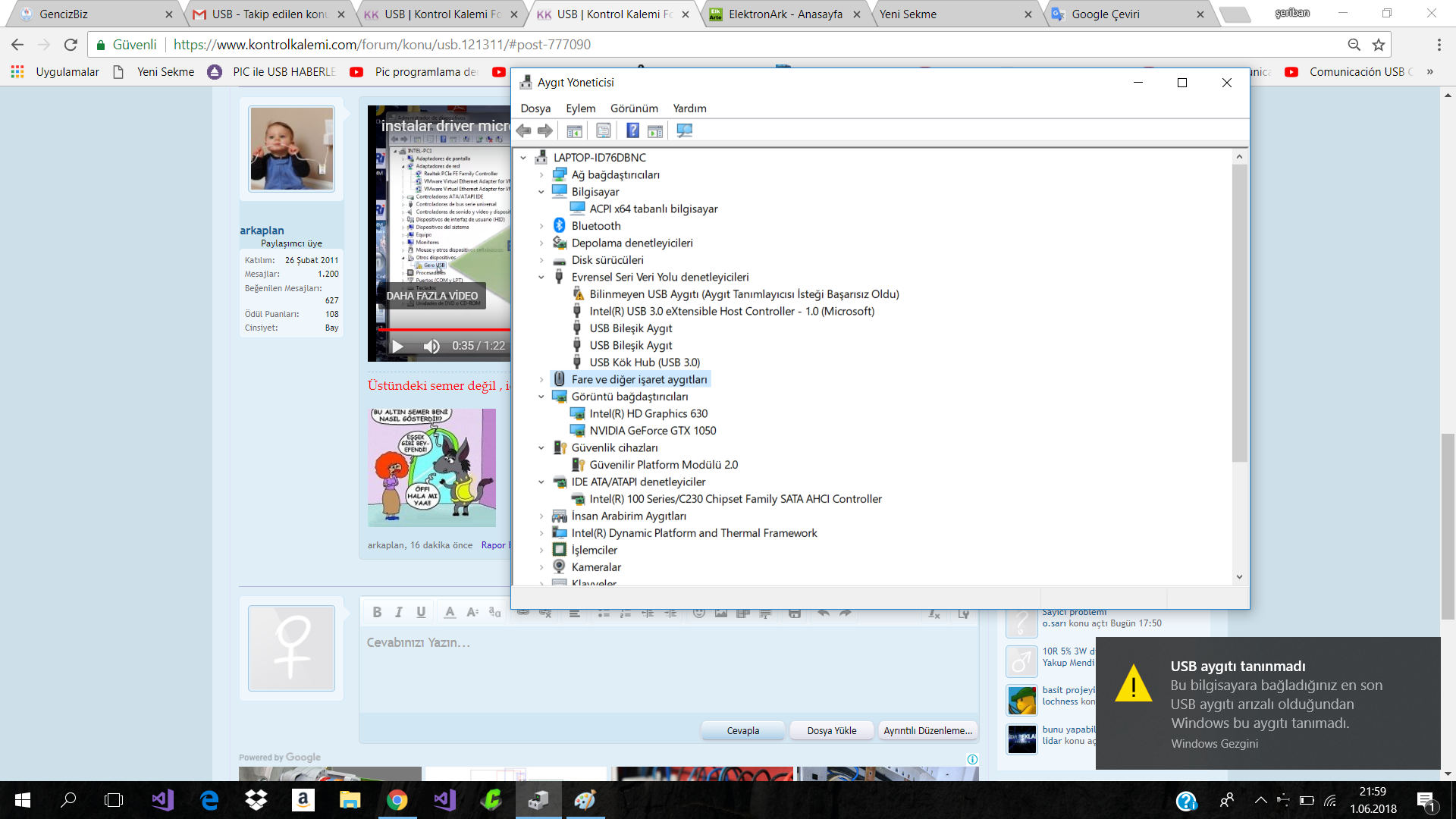Expand the Ağ bağdaştırıcıları node

pos(541,175)
